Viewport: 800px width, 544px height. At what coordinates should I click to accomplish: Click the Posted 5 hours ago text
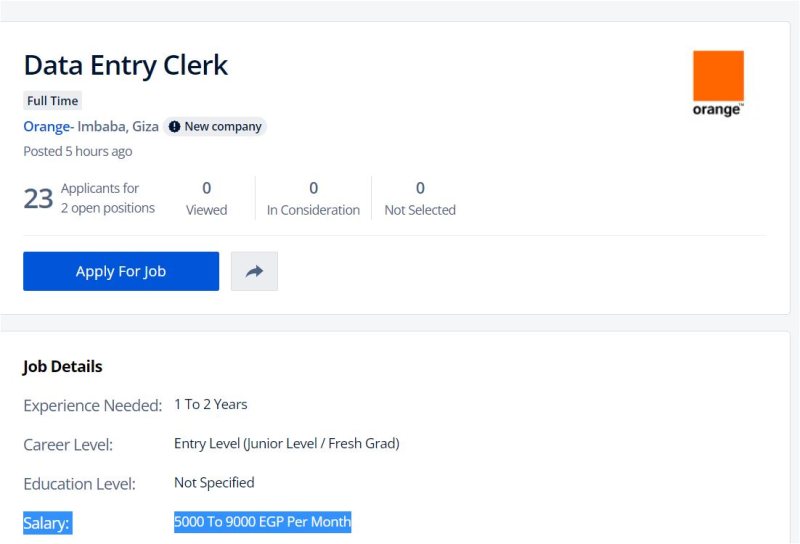[x=78, y=152]
